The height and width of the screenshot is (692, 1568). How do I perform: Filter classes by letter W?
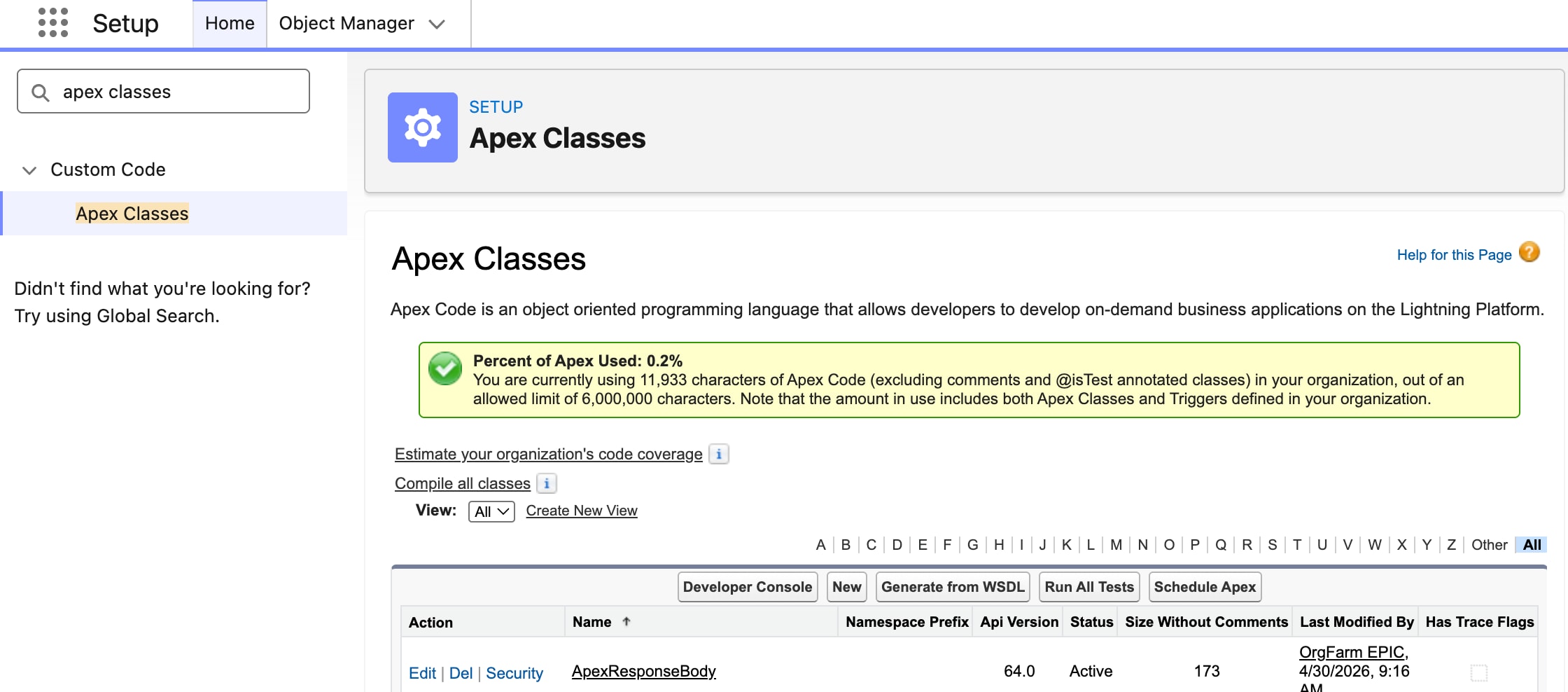(1375, 545)
